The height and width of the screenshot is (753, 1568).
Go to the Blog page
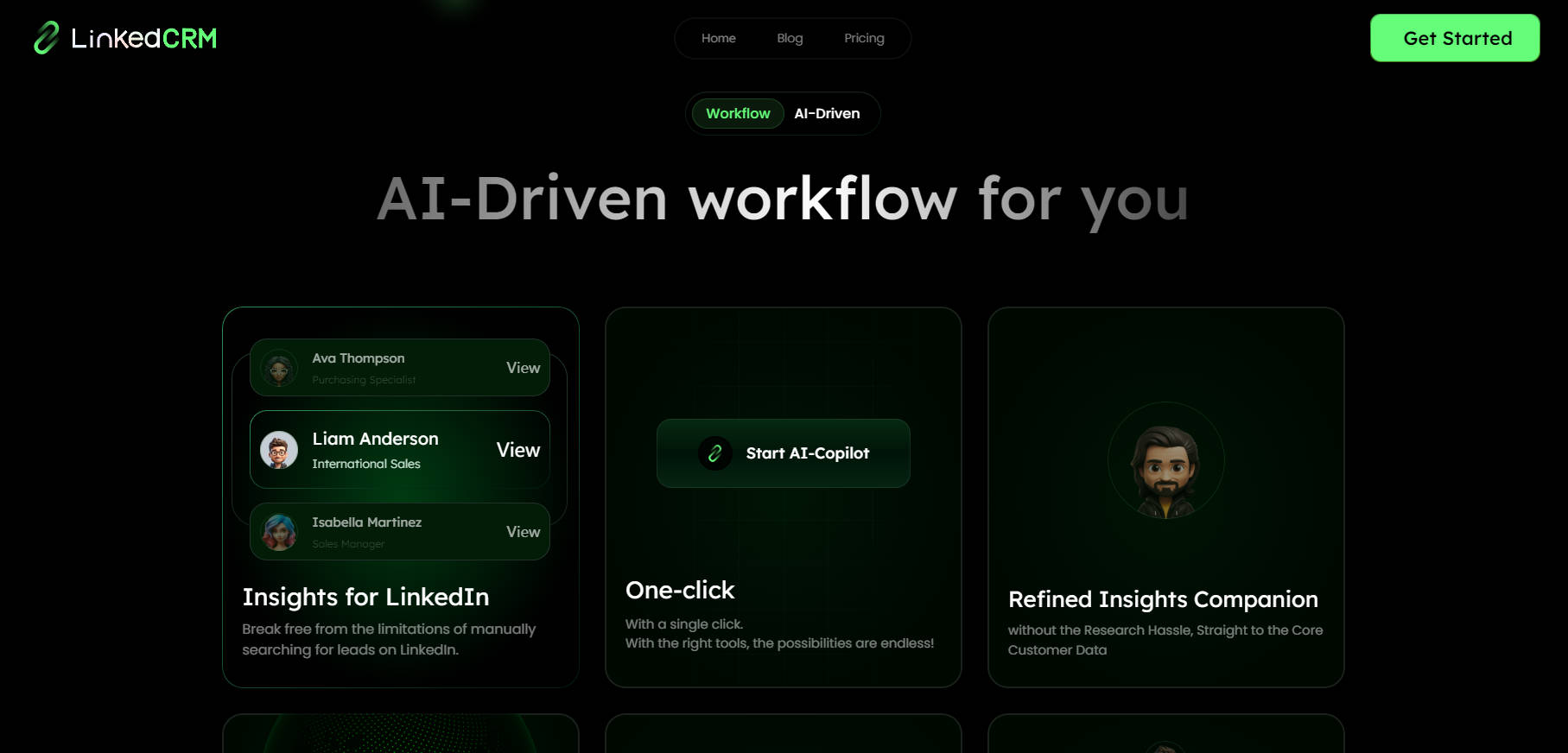pyautogui.click(x=790, y=38)
